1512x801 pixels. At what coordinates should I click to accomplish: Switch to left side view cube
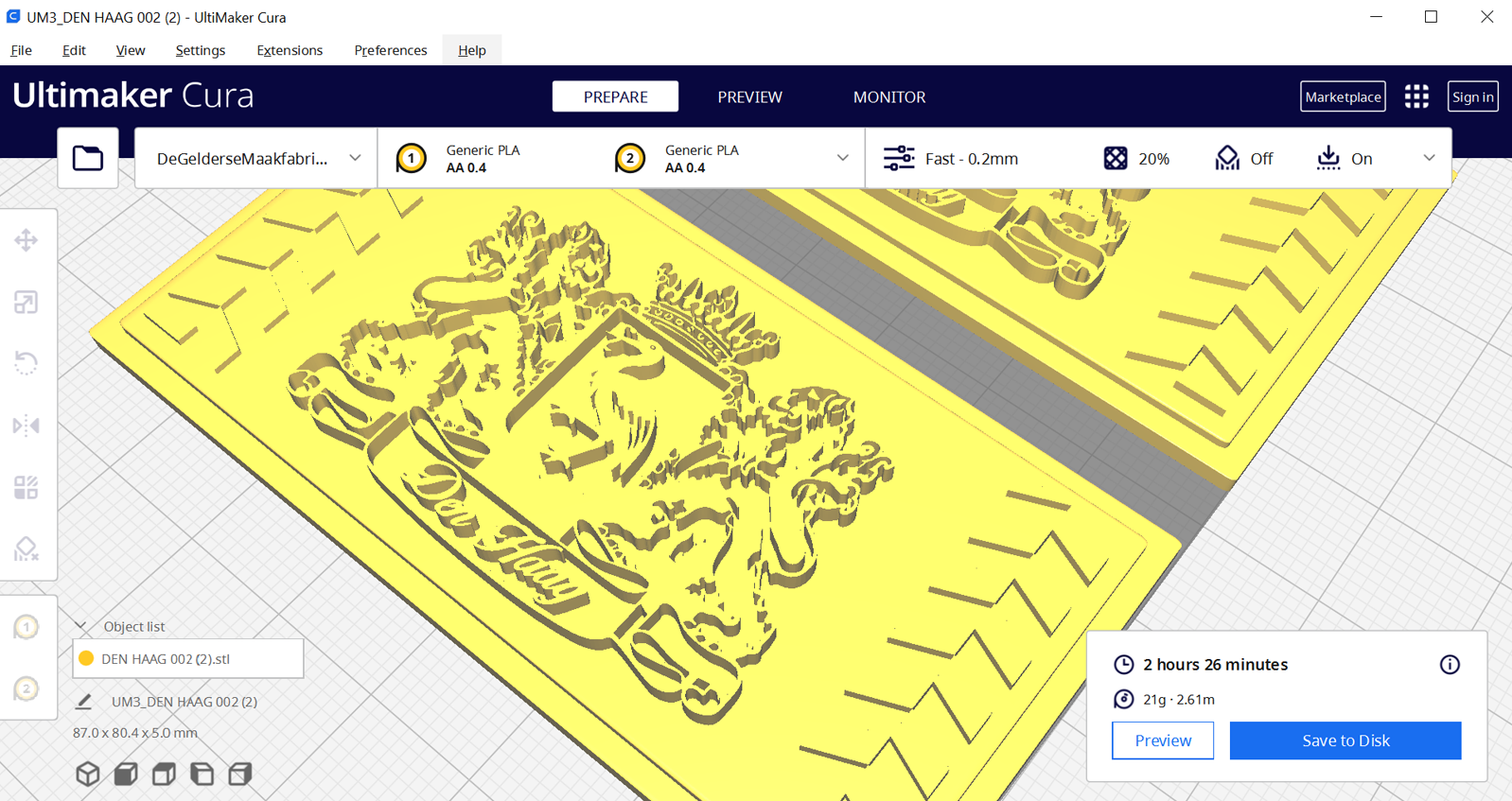pos(202,774)
